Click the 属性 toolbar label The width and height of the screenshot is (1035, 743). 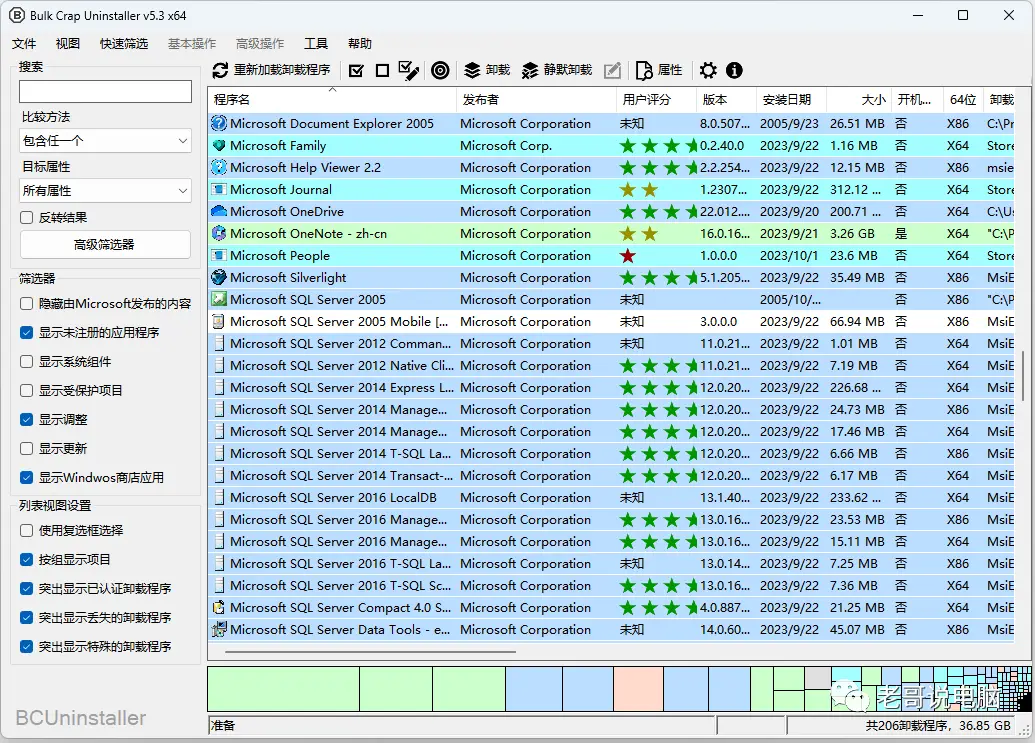coord(670,70)
